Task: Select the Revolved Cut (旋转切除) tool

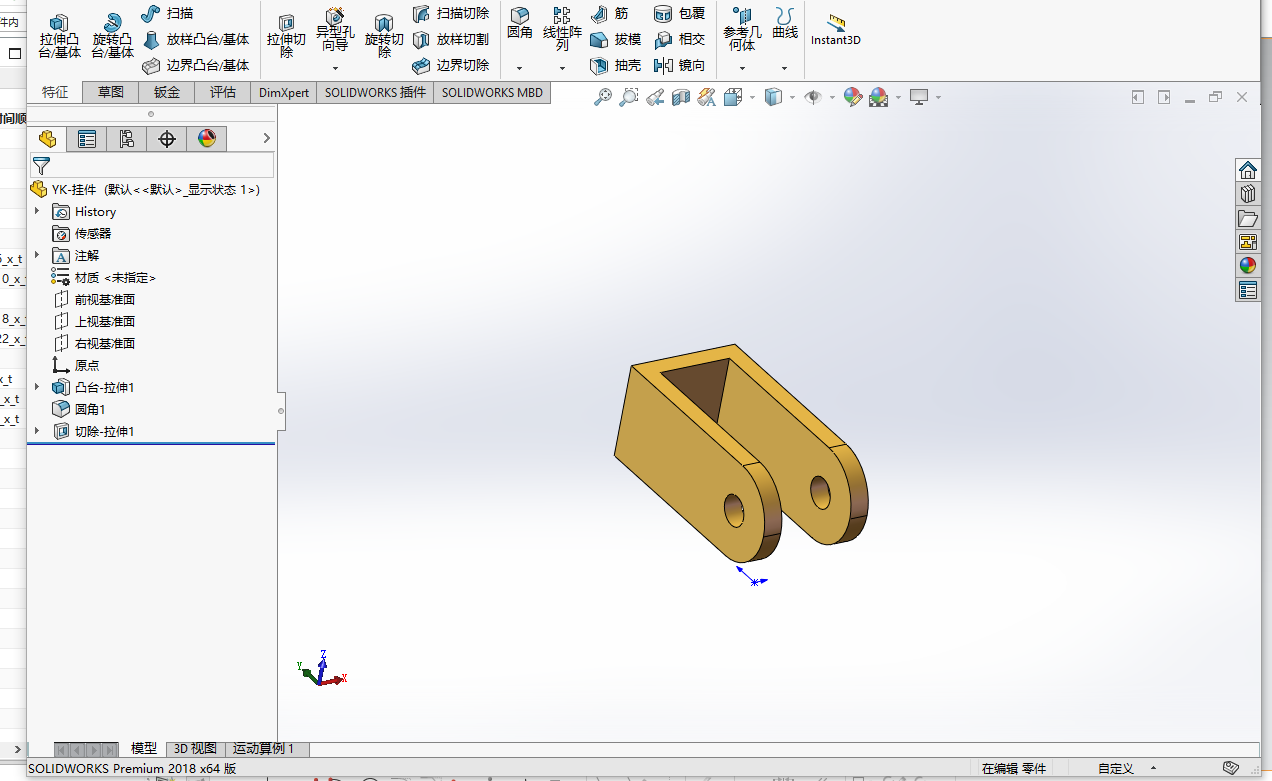Action: point(384,37)
